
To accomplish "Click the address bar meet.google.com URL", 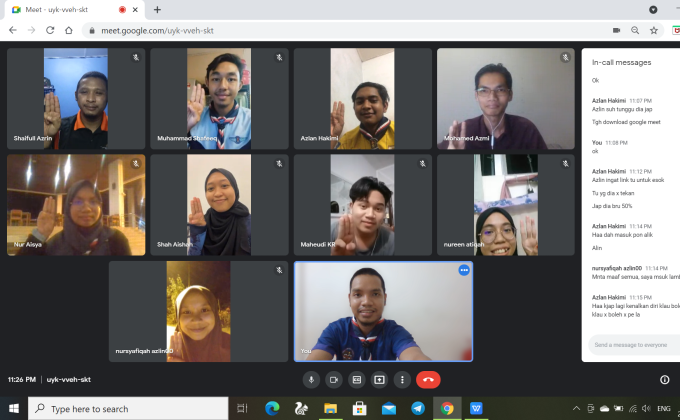I will click(x=157, y=31).
